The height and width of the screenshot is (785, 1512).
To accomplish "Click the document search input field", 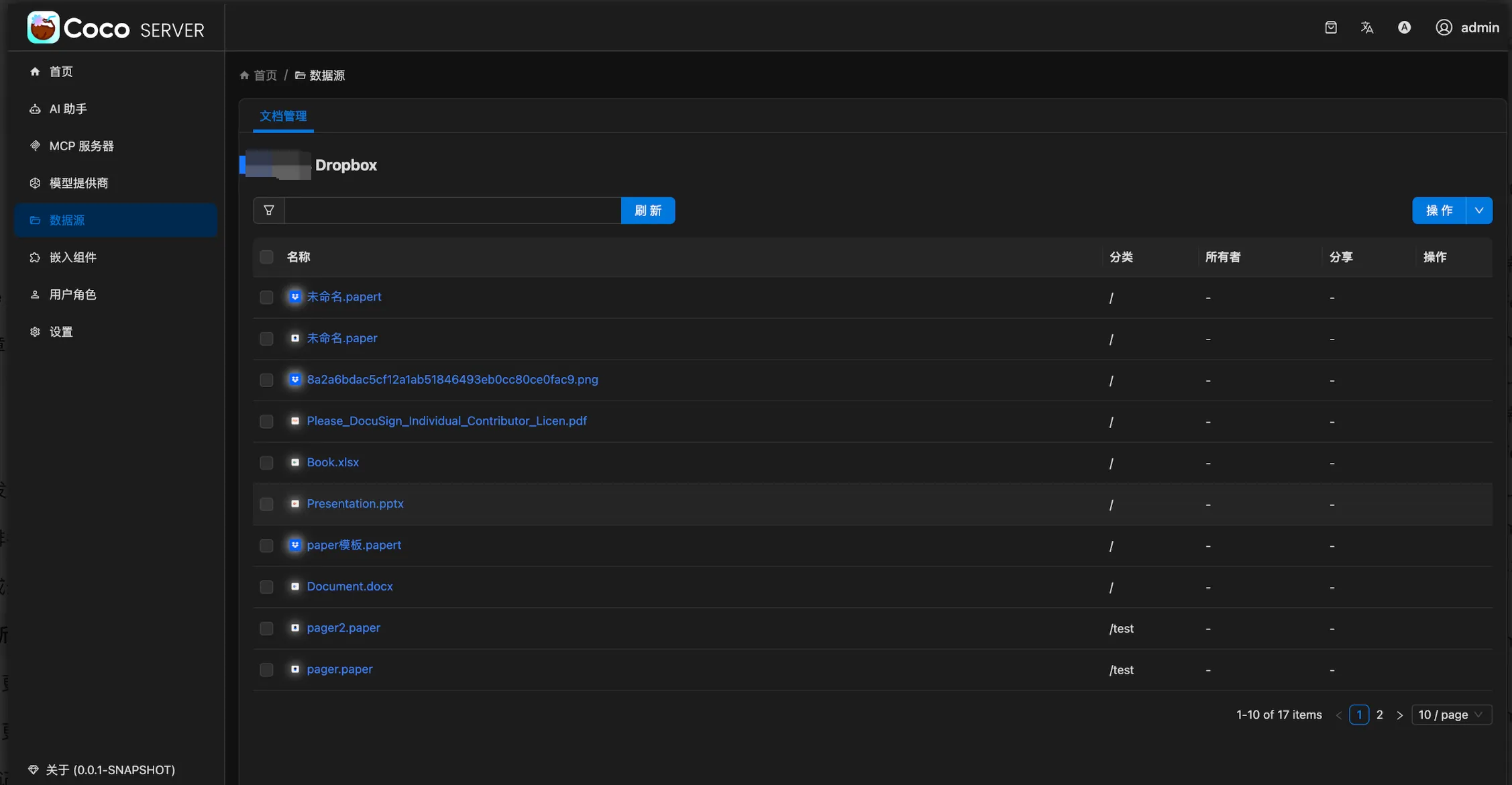I will (453, 211).
